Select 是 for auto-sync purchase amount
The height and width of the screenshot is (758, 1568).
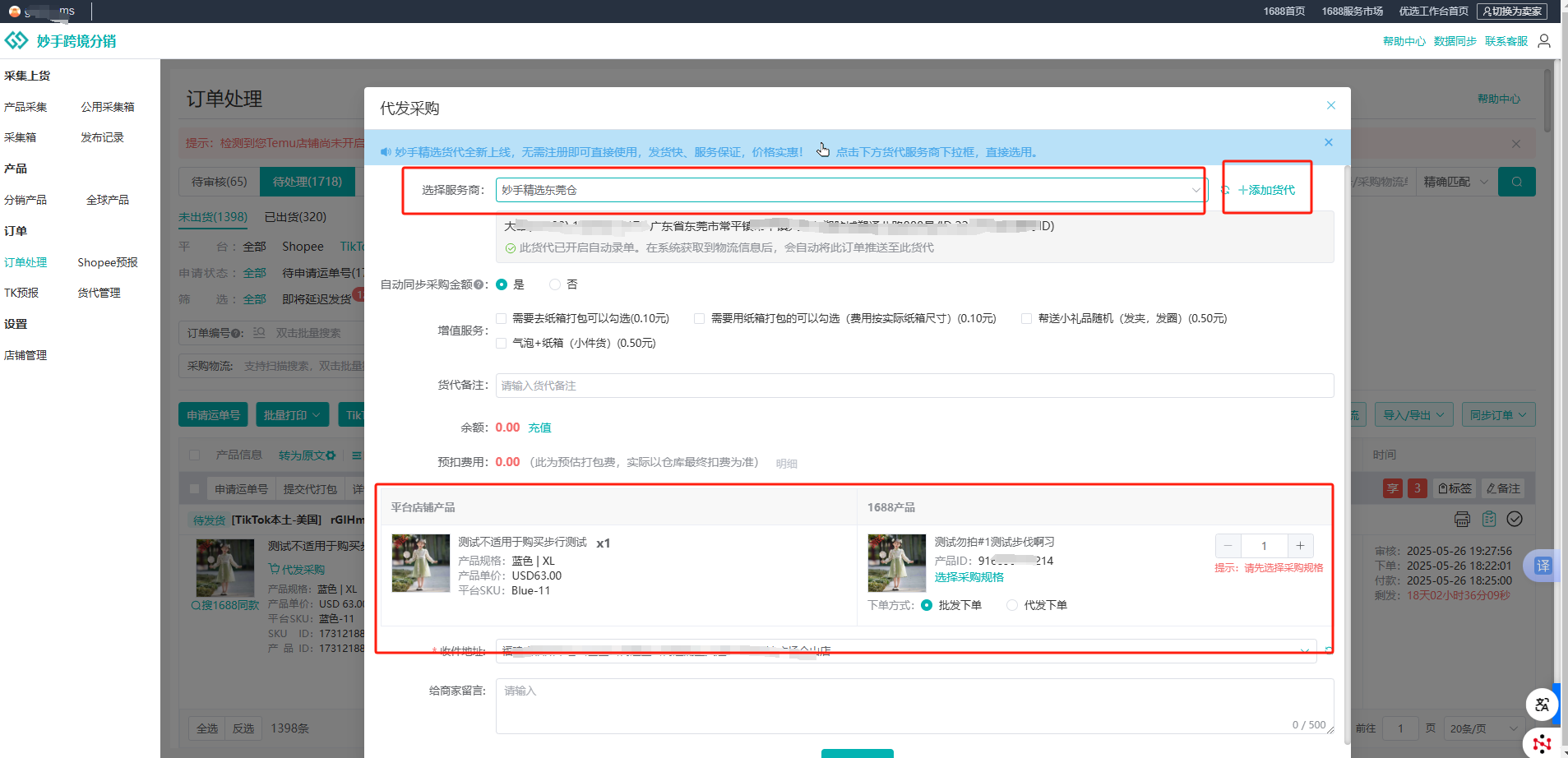point(502,284)
